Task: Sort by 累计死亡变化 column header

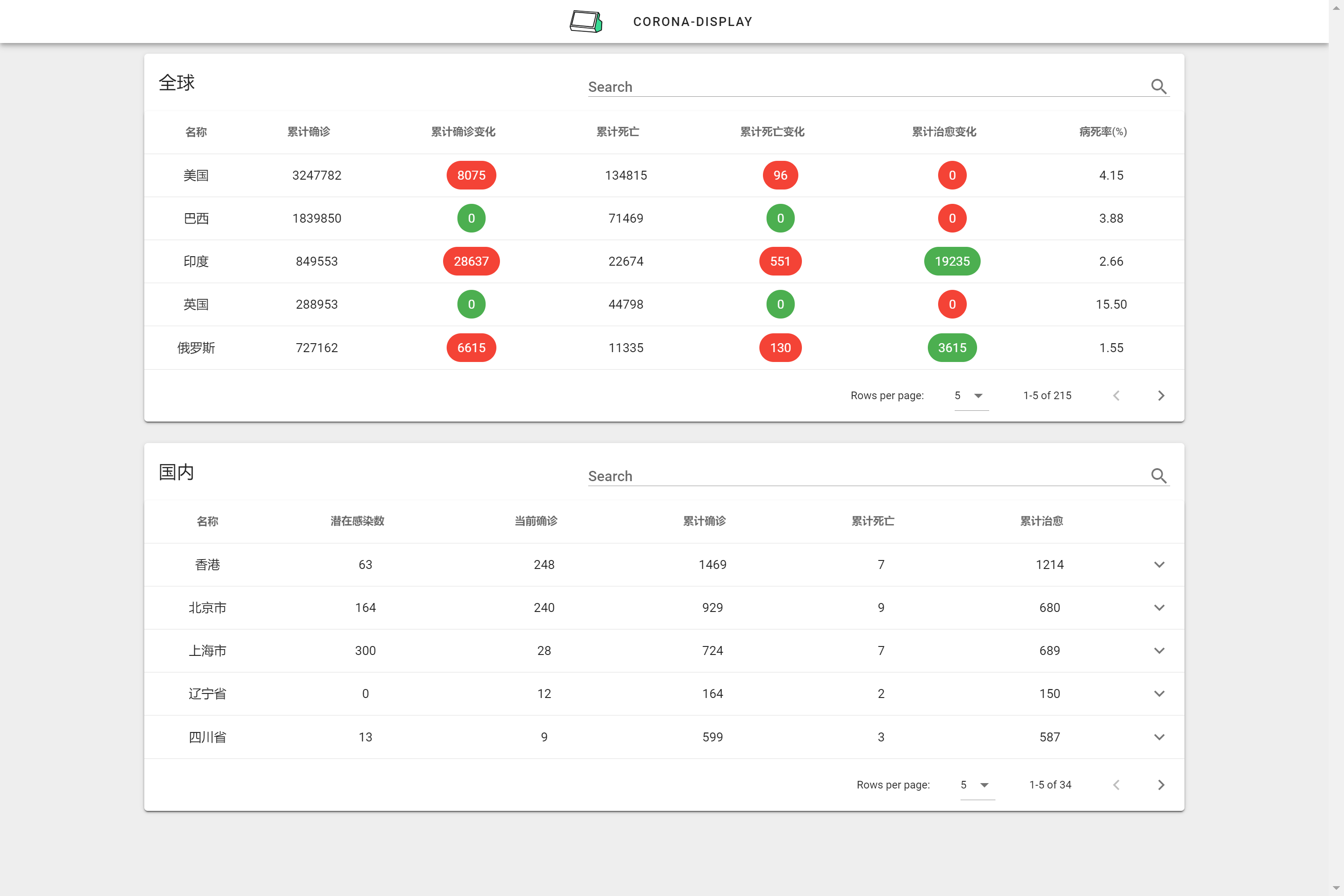Action: (772, 131)
